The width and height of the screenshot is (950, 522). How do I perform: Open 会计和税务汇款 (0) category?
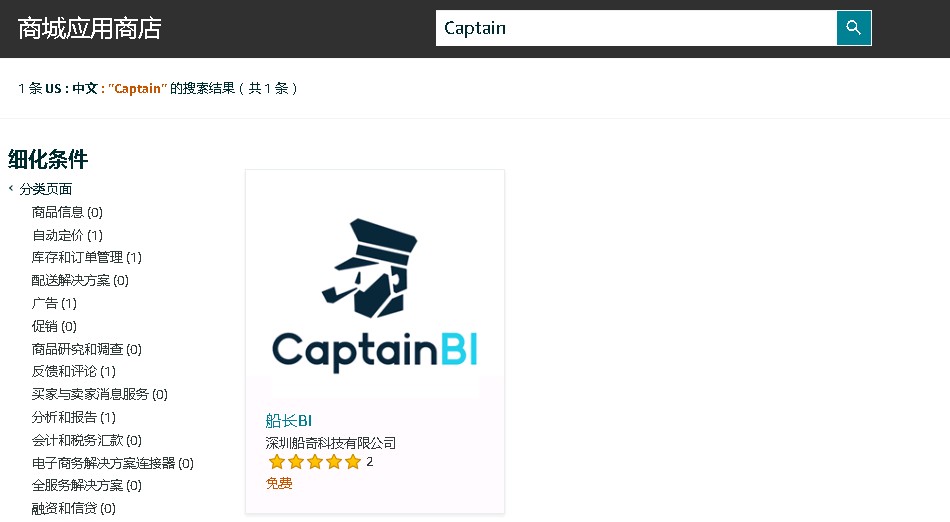[87, 440]
